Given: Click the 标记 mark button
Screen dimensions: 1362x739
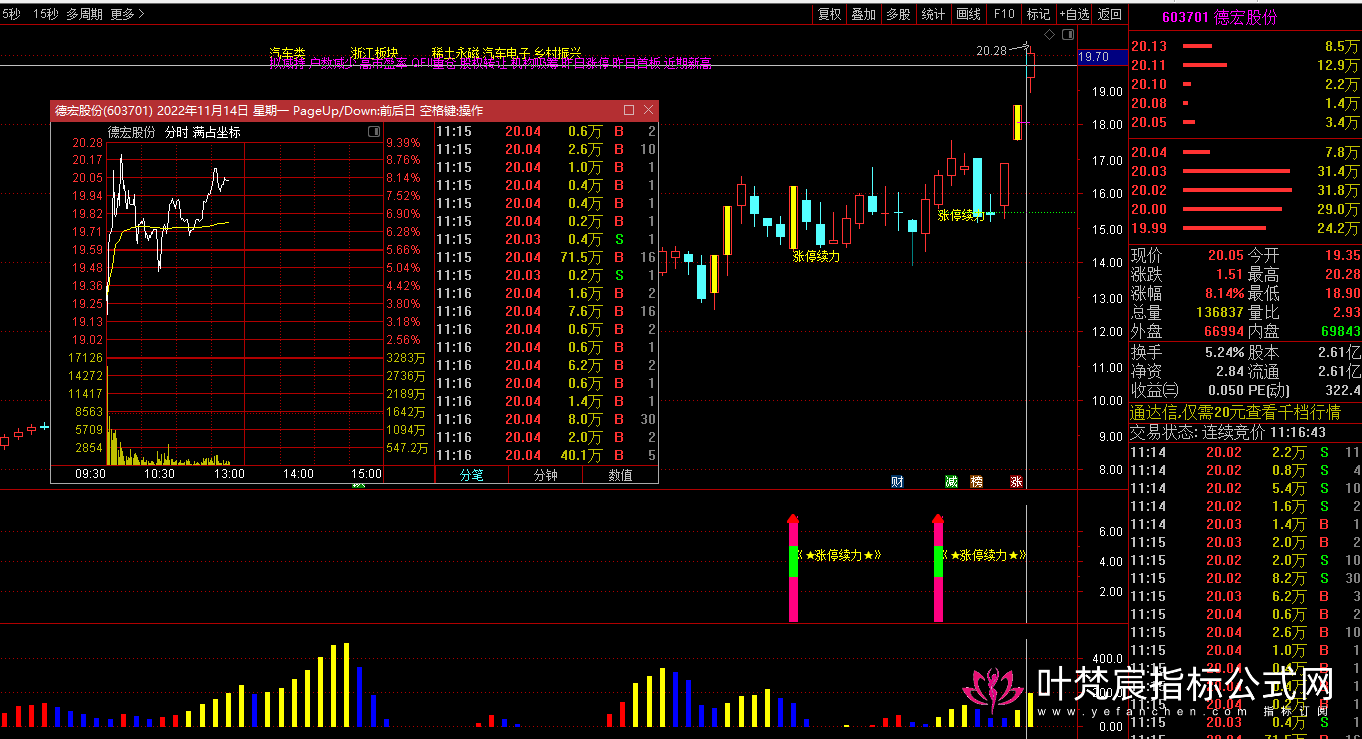Looking at the screenshot, I should pyautogui.click(x=1039, y=14).
